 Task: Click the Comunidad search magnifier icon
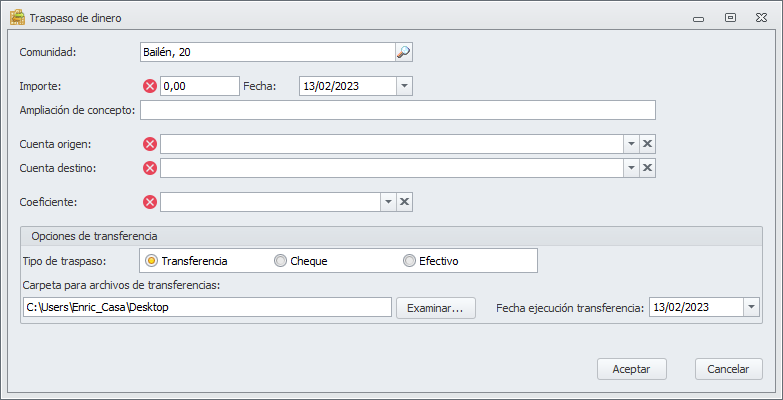pyautogui.click(x=403, y=52)
